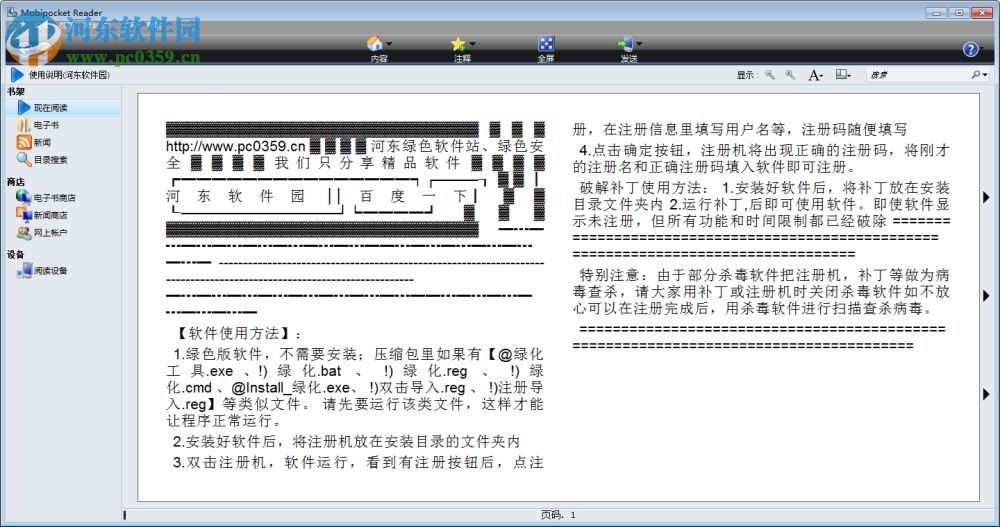
Task: Click the 设备 section header
Action: point(16,254)
